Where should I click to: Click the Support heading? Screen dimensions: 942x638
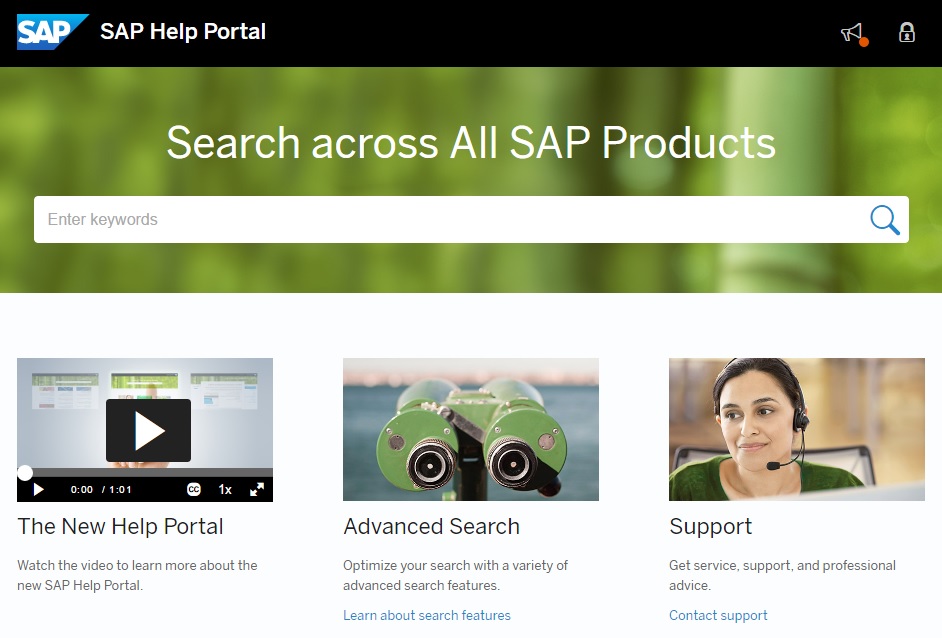pos(710,527)
